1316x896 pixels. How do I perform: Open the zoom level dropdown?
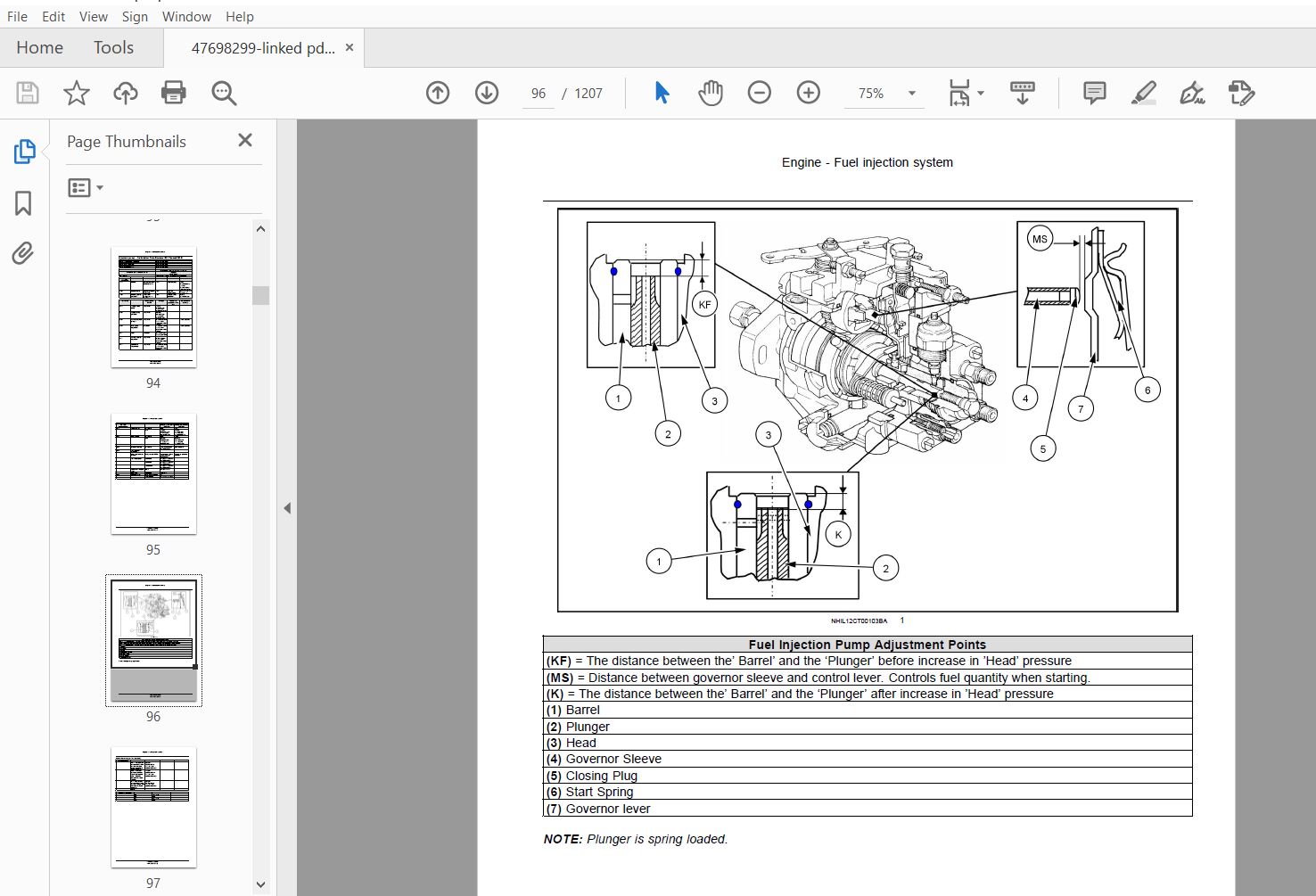tap(912, 93)
